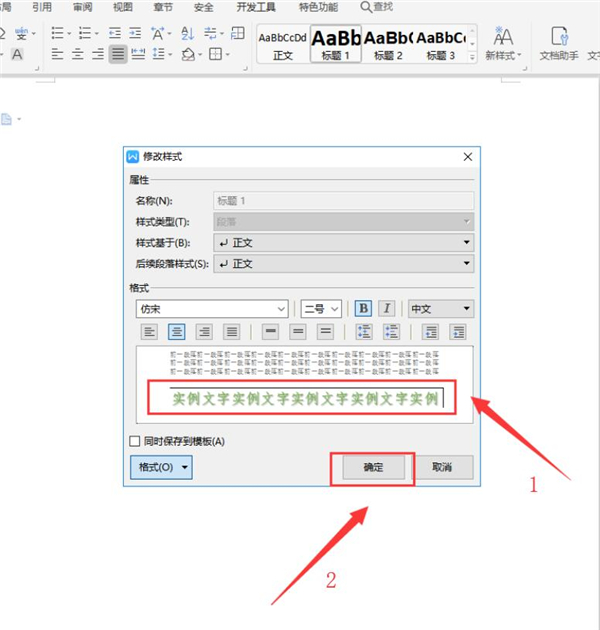Apply distributed alignment in ribbon
600x630 pixels.
[138, 54]
